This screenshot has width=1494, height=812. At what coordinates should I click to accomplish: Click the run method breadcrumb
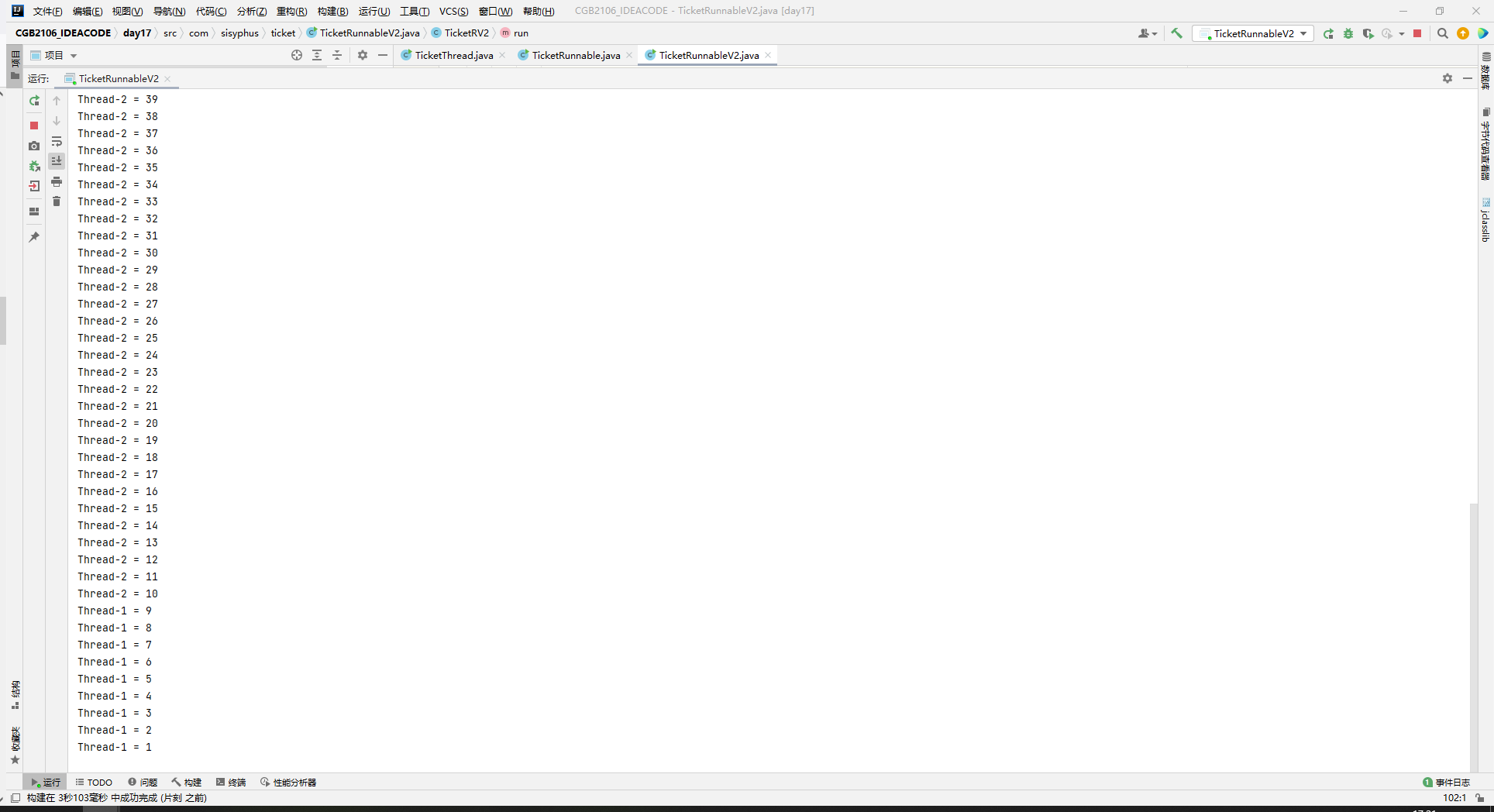[x=515, y=33]
